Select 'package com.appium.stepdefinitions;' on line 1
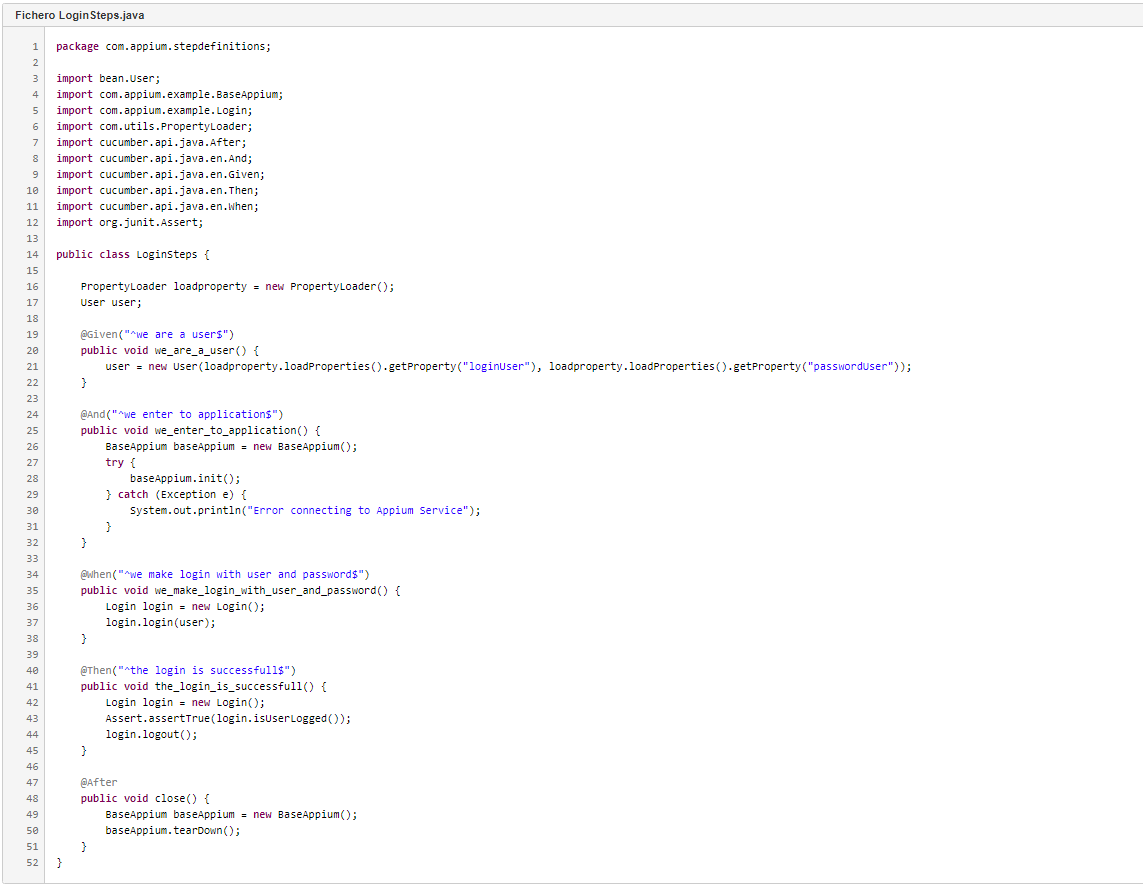This screenshot has width=1143, height=884. (x=163, y=46)
